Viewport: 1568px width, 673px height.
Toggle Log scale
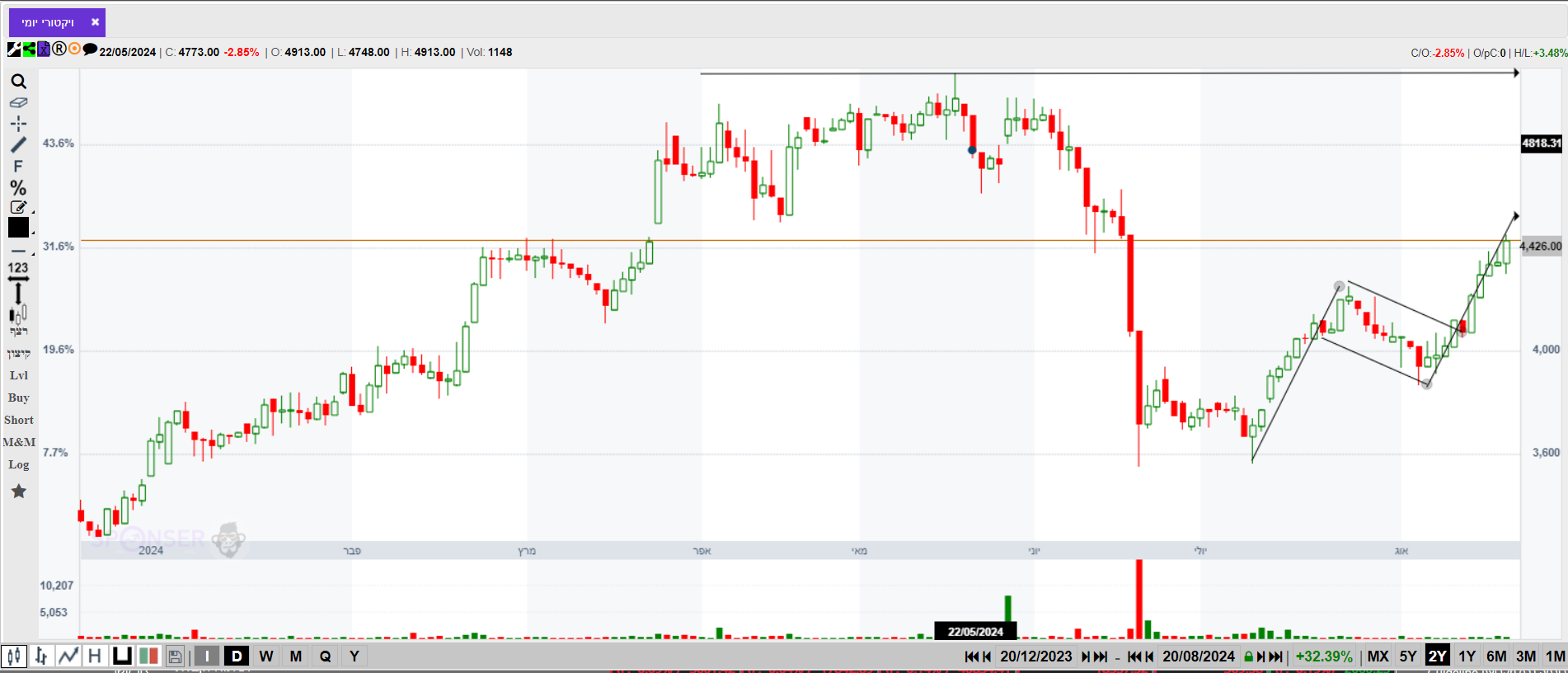[19, 464]
